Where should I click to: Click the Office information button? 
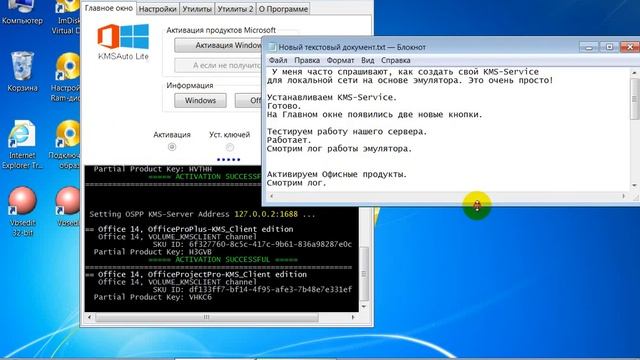[248, 100]
